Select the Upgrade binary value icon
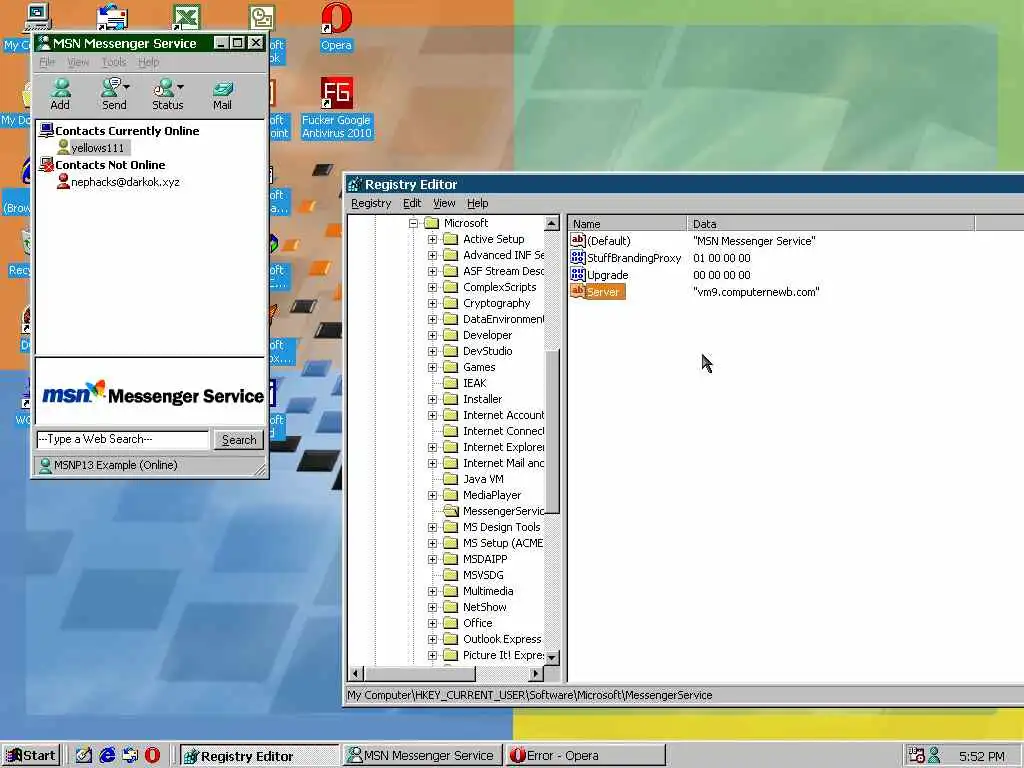This screenshot has width=1024, height=768. point(577,274)
